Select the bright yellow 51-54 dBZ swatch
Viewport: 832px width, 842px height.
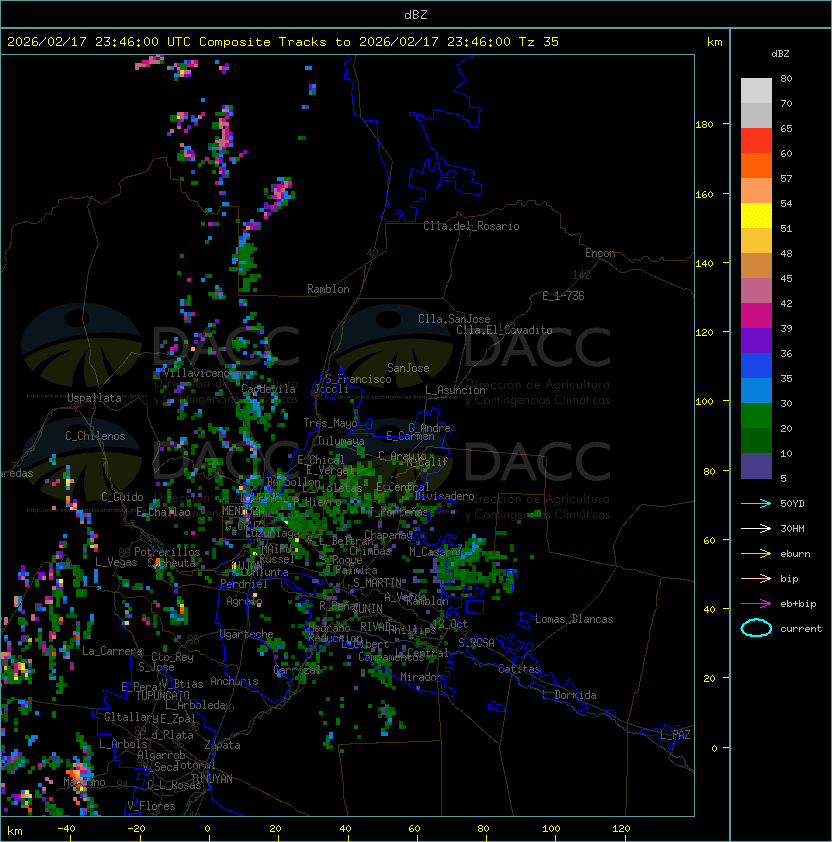[x=756, y=215]
